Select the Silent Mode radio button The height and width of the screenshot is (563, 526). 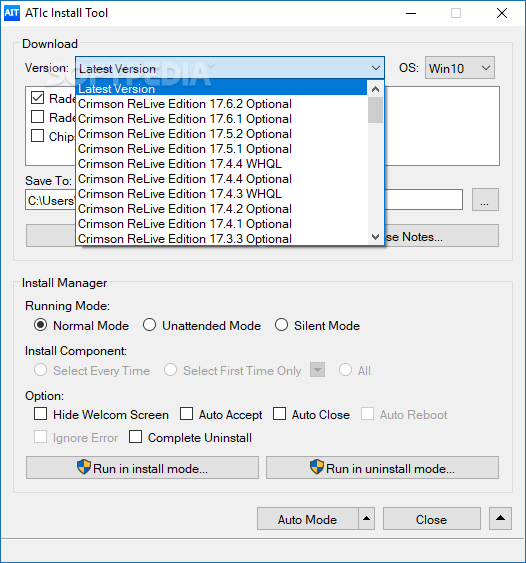click(x=281, y=325)
